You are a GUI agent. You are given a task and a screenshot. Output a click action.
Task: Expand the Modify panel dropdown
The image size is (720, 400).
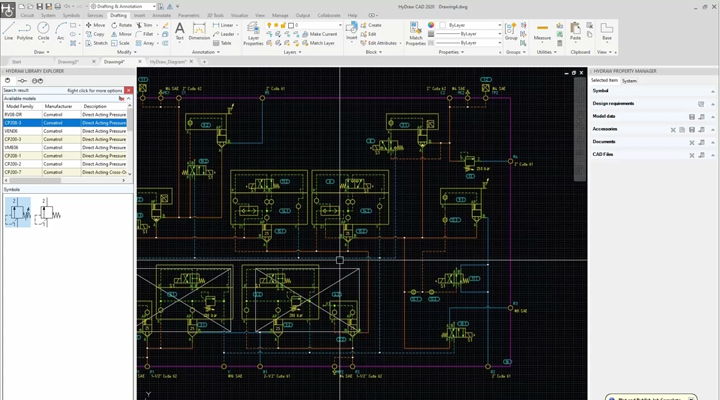pyautogui.click(x=127, y=52)
